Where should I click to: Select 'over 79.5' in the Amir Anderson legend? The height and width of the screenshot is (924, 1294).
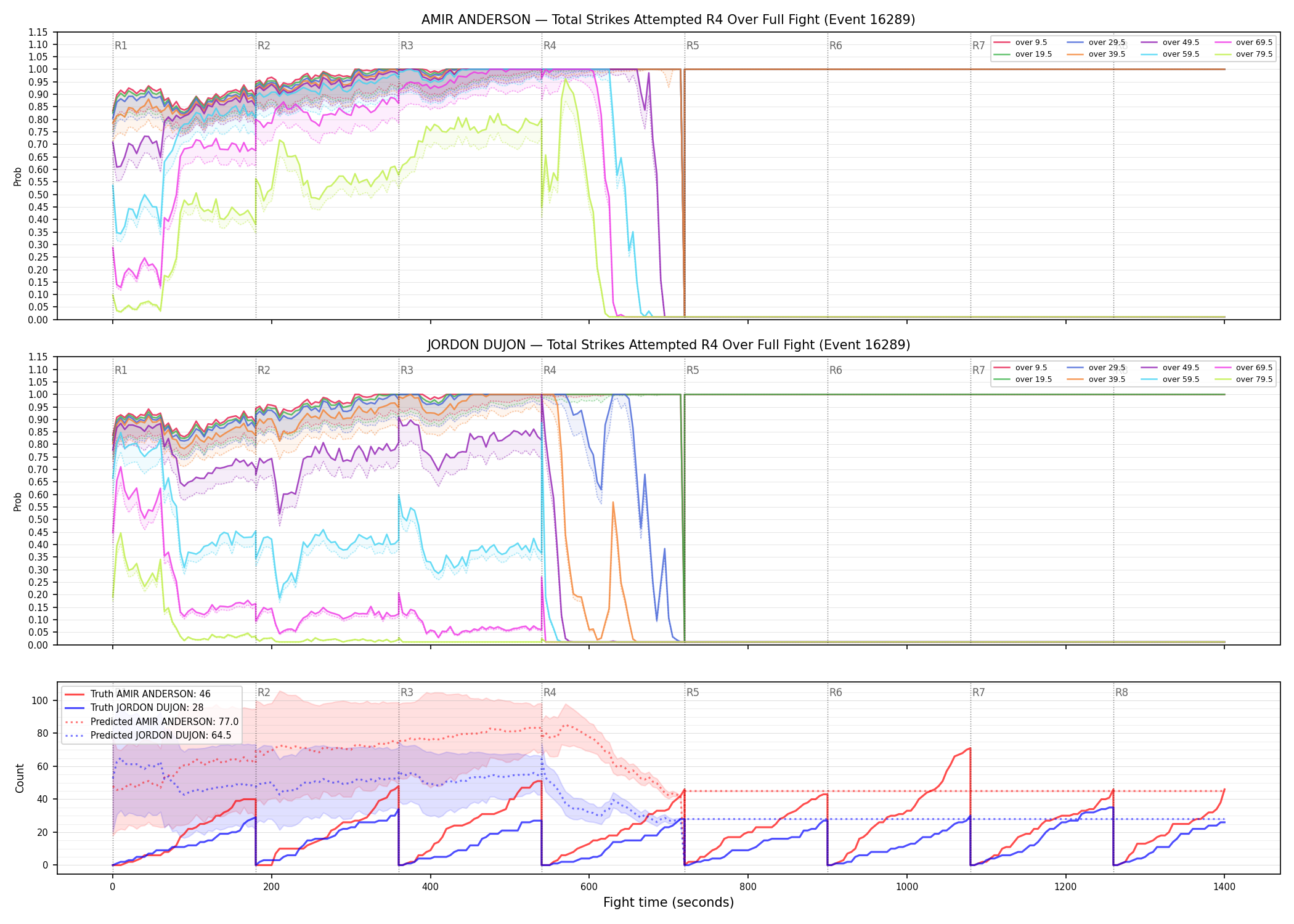point(1243,54)
